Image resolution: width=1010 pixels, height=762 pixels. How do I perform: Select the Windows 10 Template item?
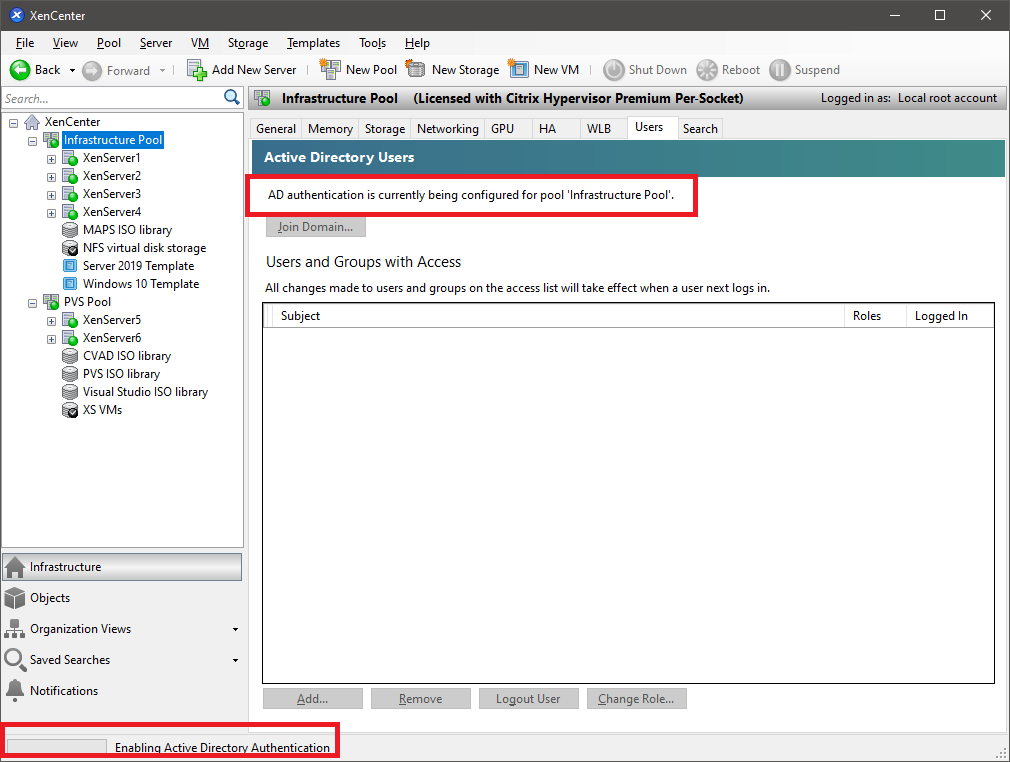pyautogui.click(x=140, y=284)
